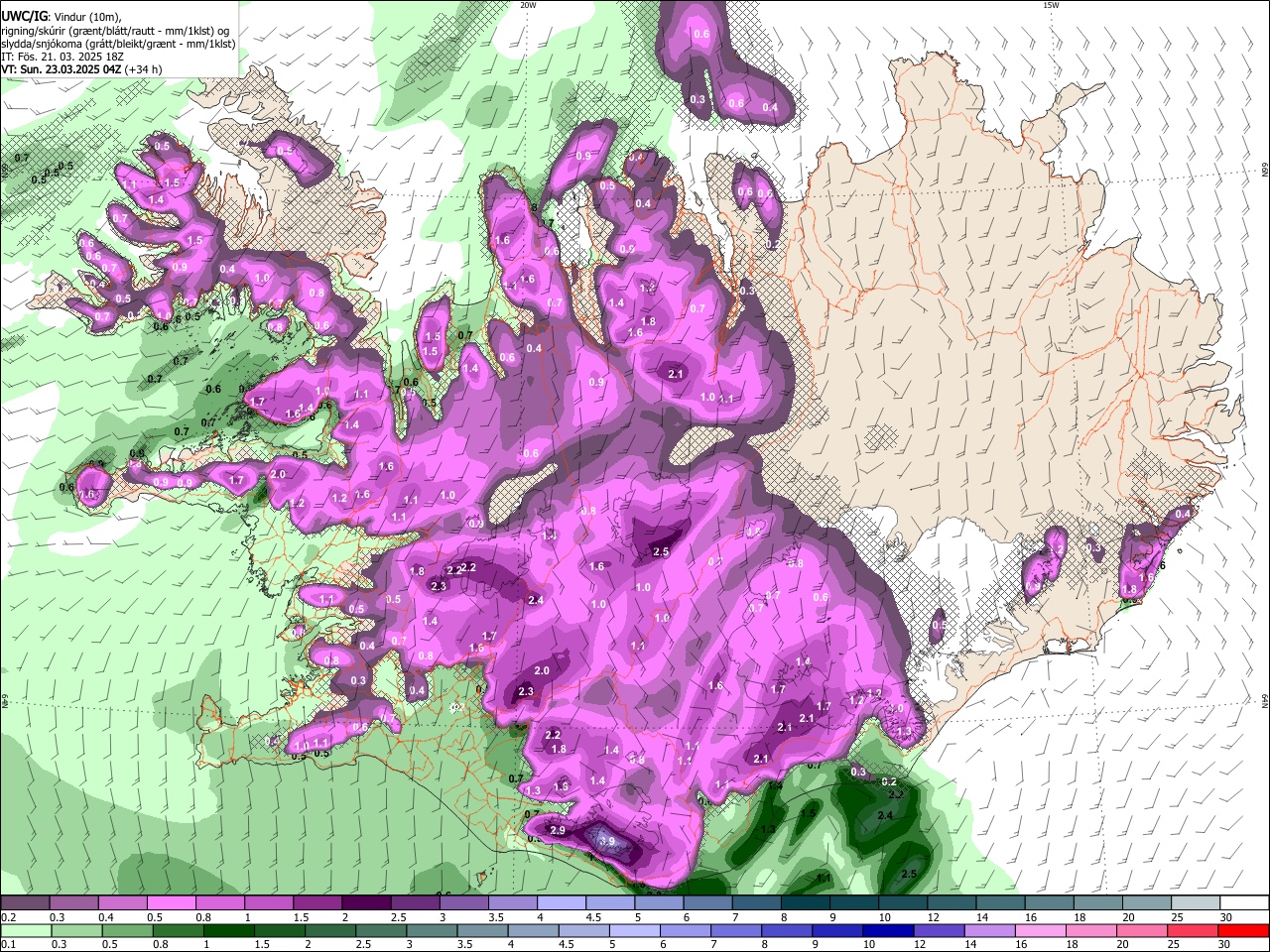
Task: Click the 'slydda/snjókoma' legend description line
Action: click(118, 44)
